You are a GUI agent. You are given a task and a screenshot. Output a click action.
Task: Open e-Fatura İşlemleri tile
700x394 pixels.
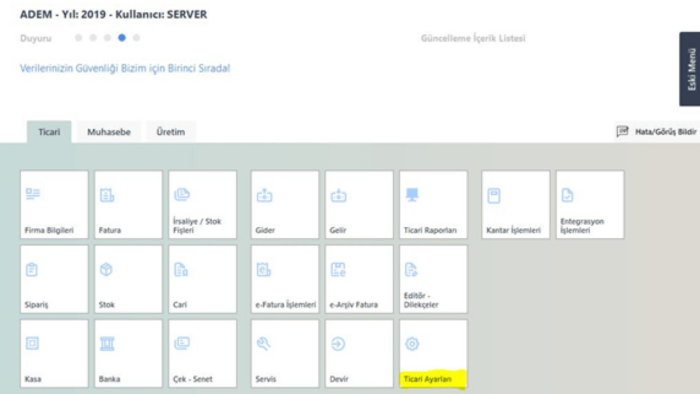pyautogui.click(x=285, y=279)
